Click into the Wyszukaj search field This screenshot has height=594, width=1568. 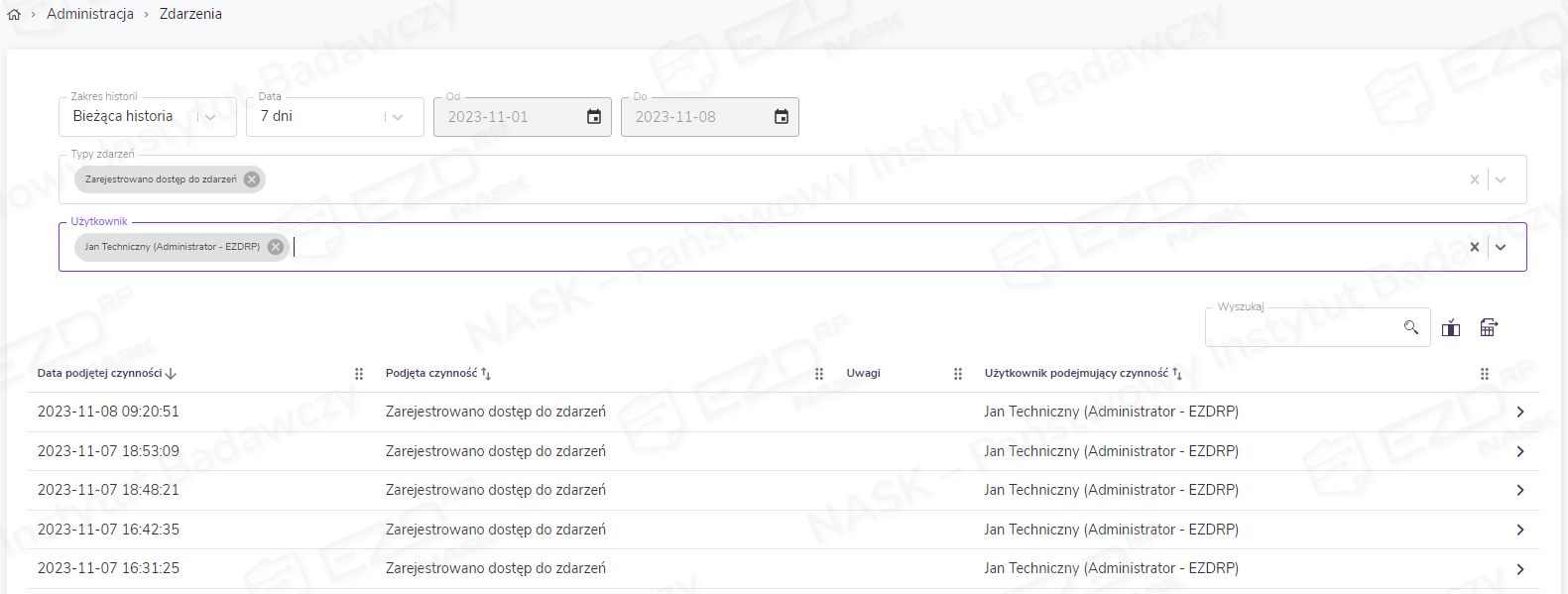point(1301,328)
